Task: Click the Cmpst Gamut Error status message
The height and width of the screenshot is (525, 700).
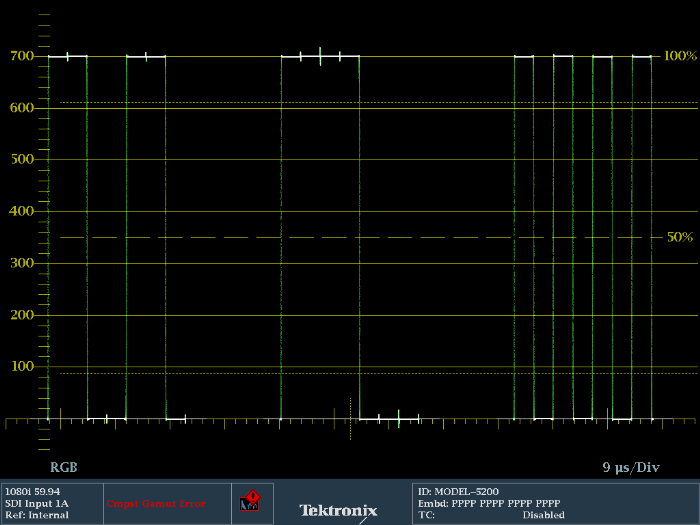Action: pyautogui.click(x=156, y=504)
